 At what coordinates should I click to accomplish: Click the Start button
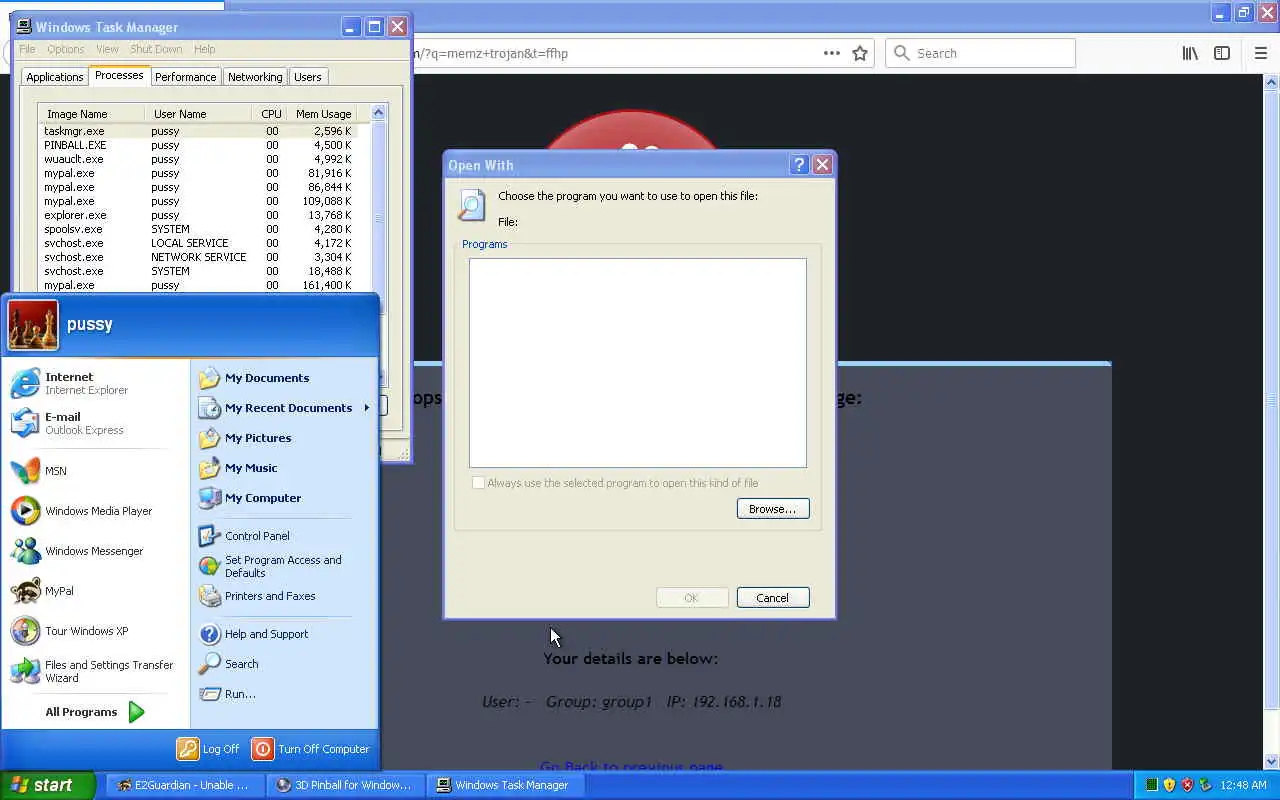(x=47, y=785)
